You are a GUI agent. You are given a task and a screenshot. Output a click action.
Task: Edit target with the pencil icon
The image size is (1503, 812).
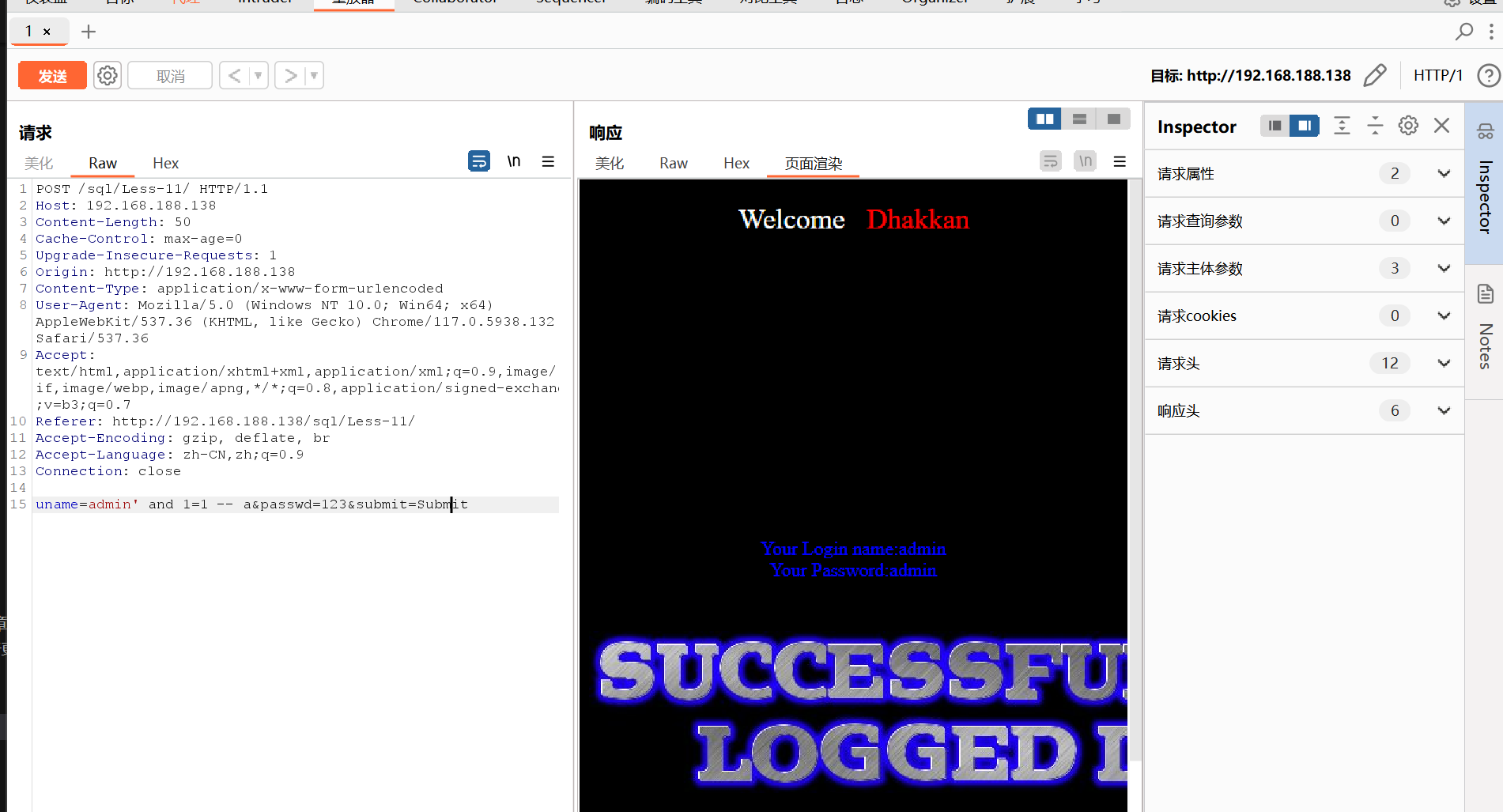point(1375,75)
